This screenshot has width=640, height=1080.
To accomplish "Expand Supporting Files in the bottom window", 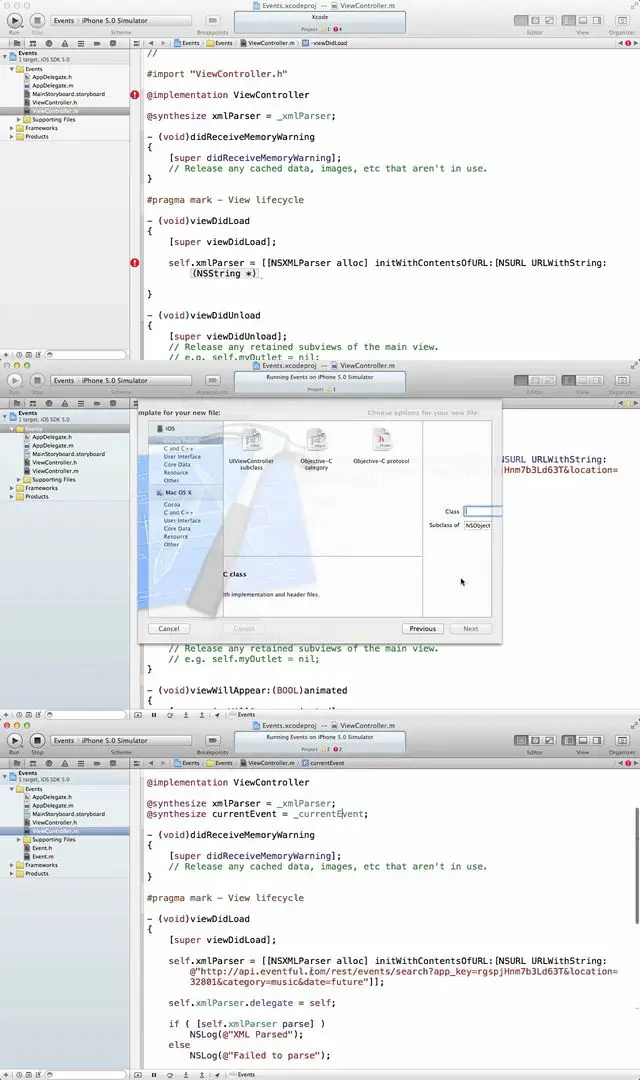I will pos(19,840).
